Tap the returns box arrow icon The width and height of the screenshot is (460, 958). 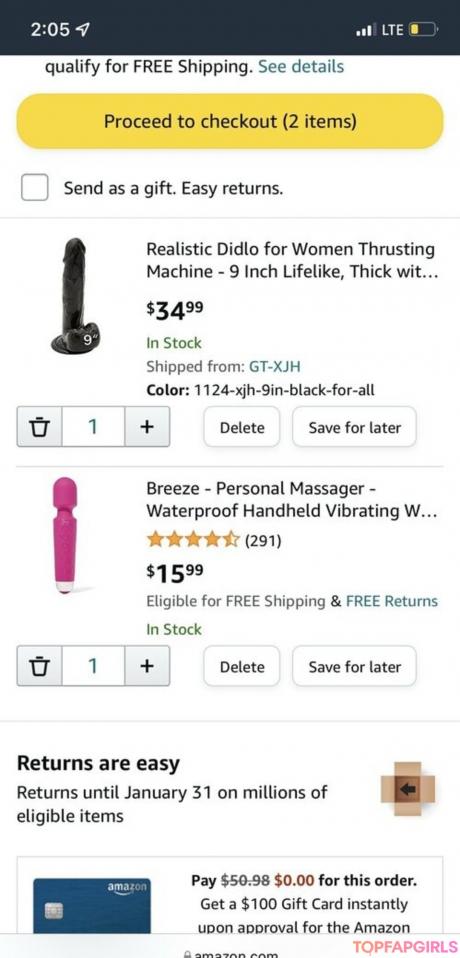408,788
